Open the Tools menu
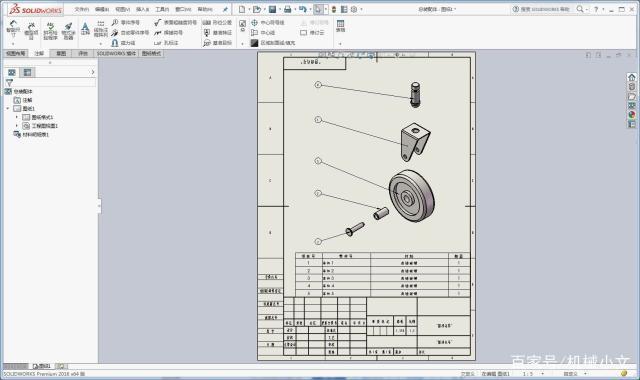Screen dimensions: 640x380 tap(162, 9)
